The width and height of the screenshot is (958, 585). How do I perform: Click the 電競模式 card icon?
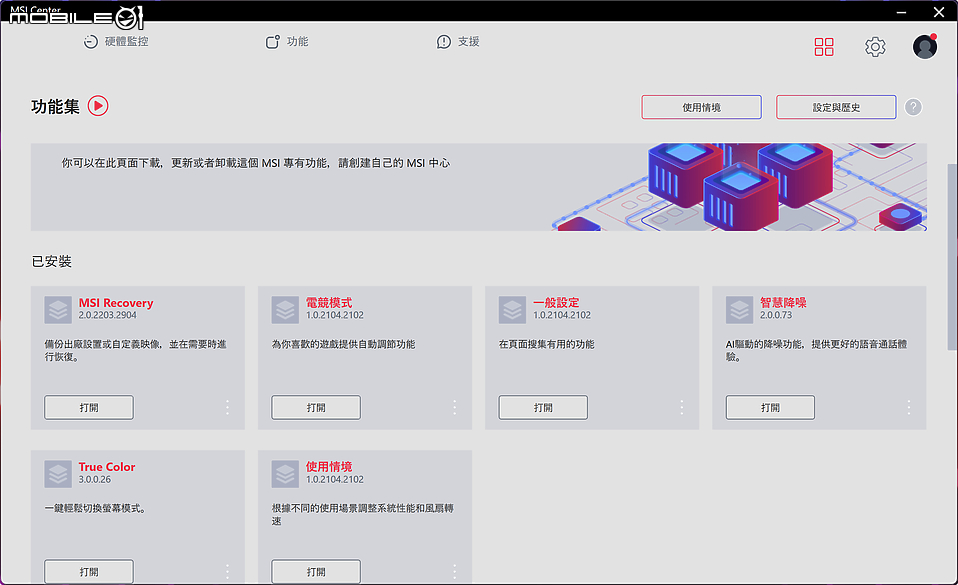coord(285,310)
